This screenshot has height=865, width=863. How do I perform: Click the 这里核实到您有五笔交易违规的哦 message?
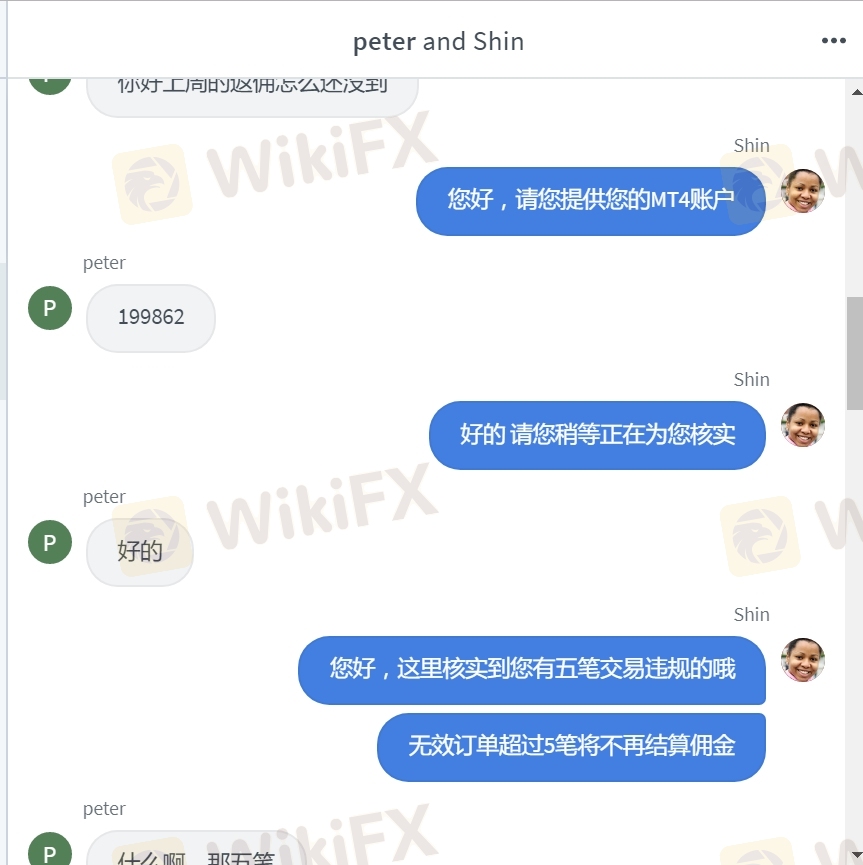coord(532,670)
